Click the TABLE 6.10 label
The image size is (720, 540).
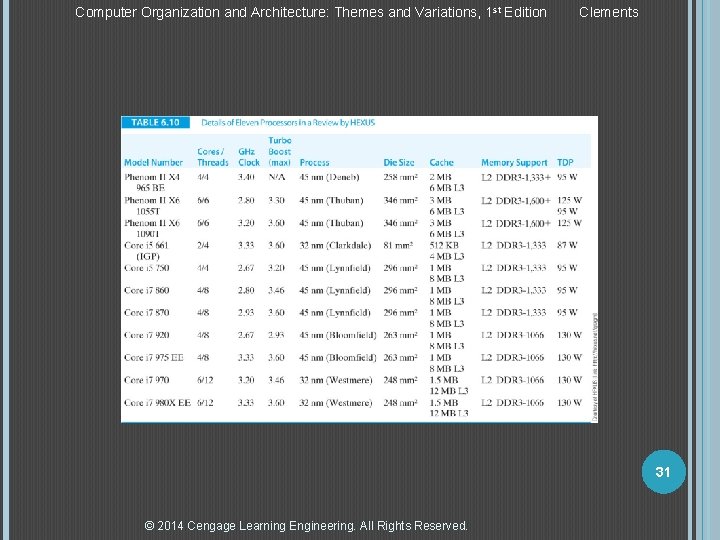pyautogui.click(x=155, y=123)
